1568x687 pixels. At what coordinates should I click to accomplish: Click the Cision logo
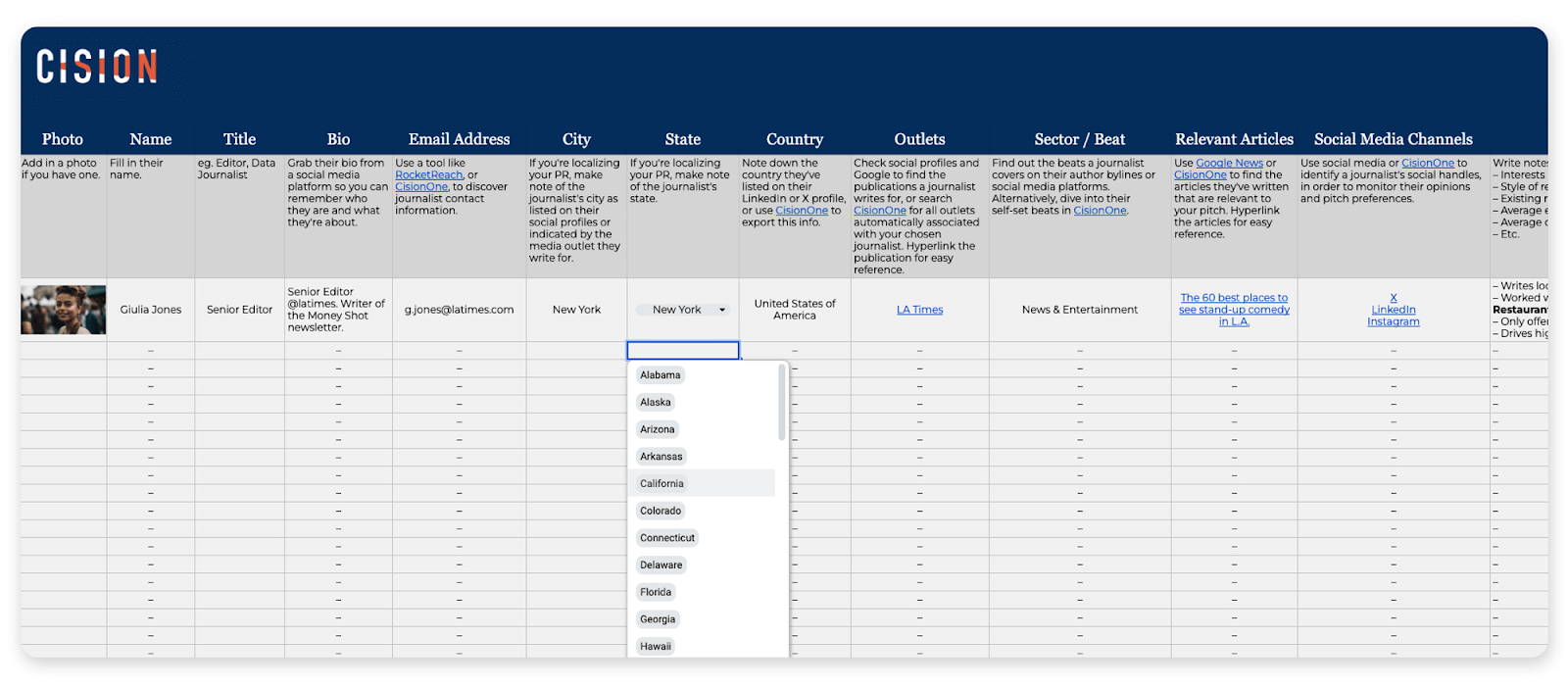(97, 67)
